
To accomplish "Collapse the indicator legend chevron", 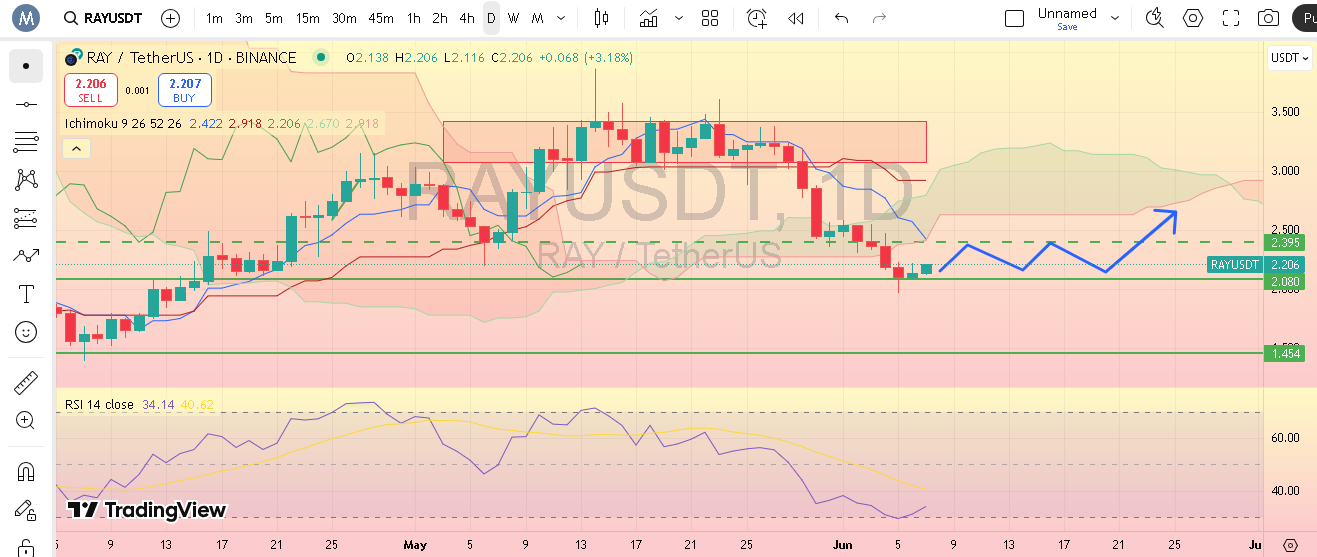I will [x=76, y=148].
